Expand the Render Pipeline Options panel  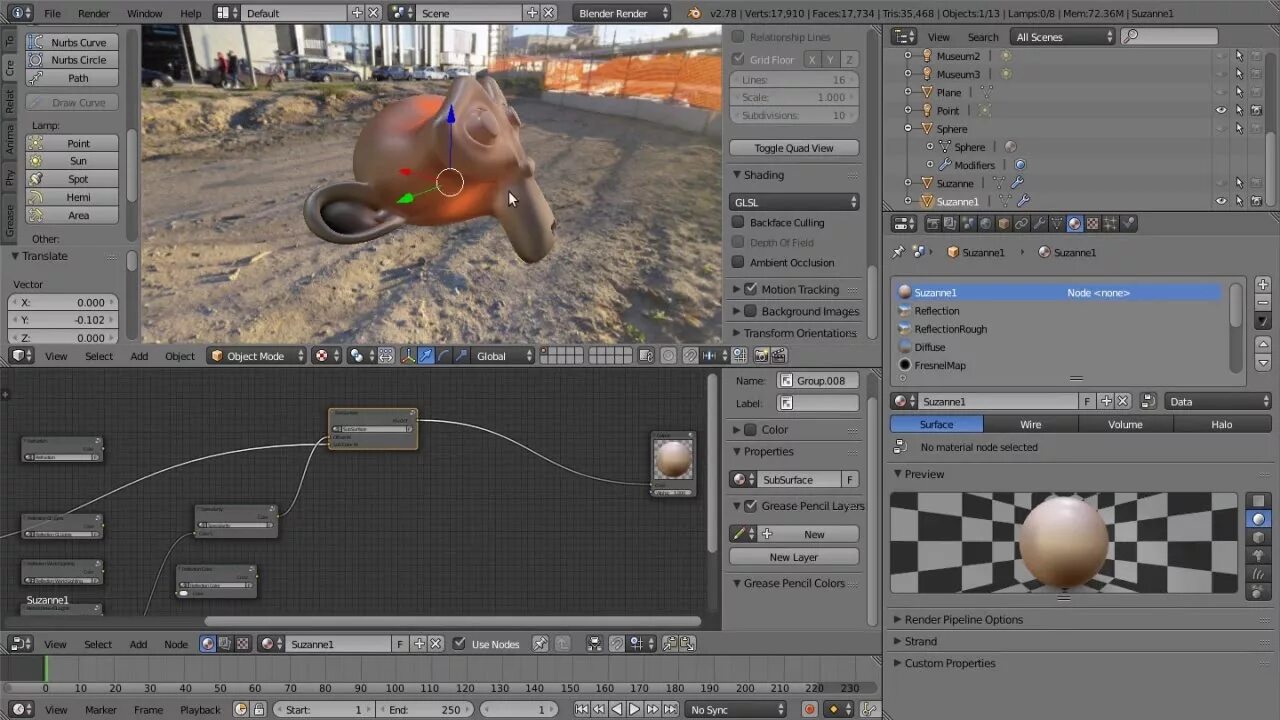click(x=963, y=619)
